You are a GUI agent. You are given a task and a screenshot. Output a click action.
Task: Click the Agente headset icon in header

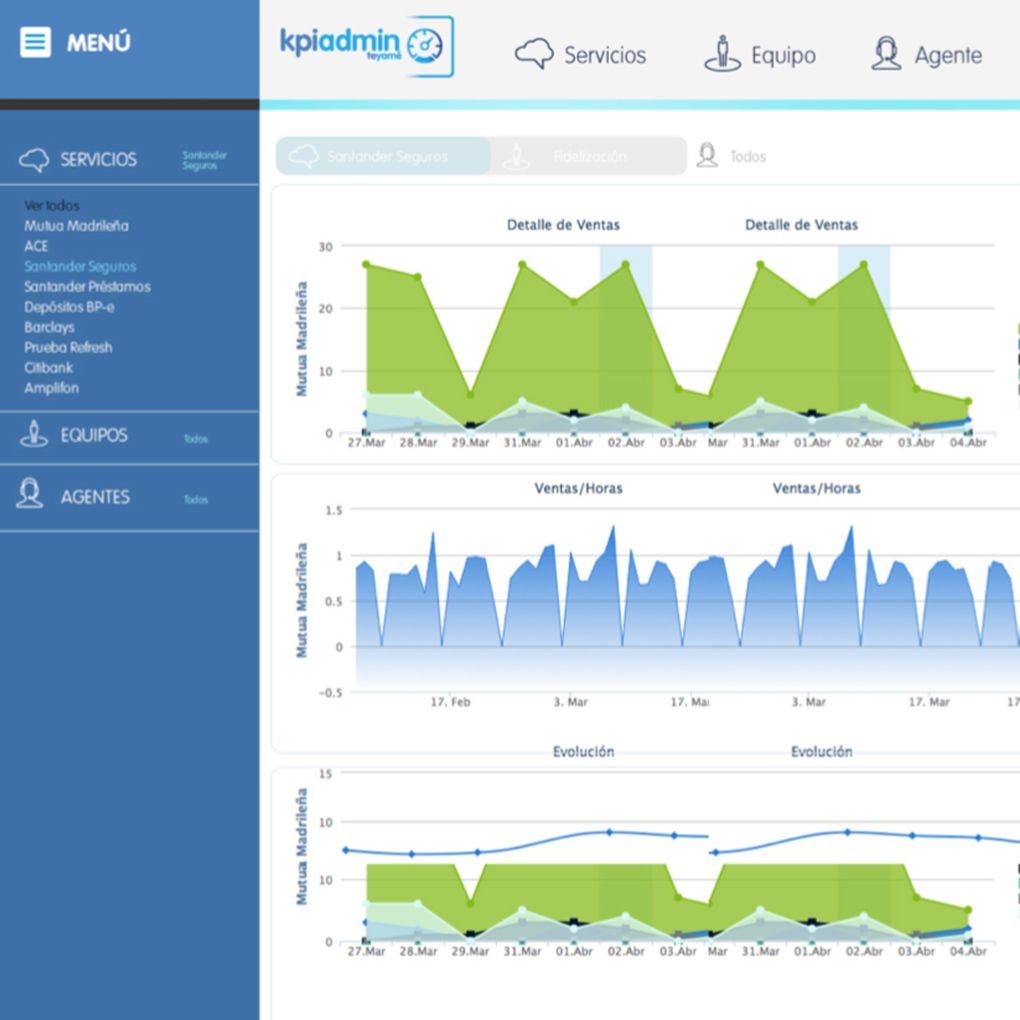[x=885, y=54]
